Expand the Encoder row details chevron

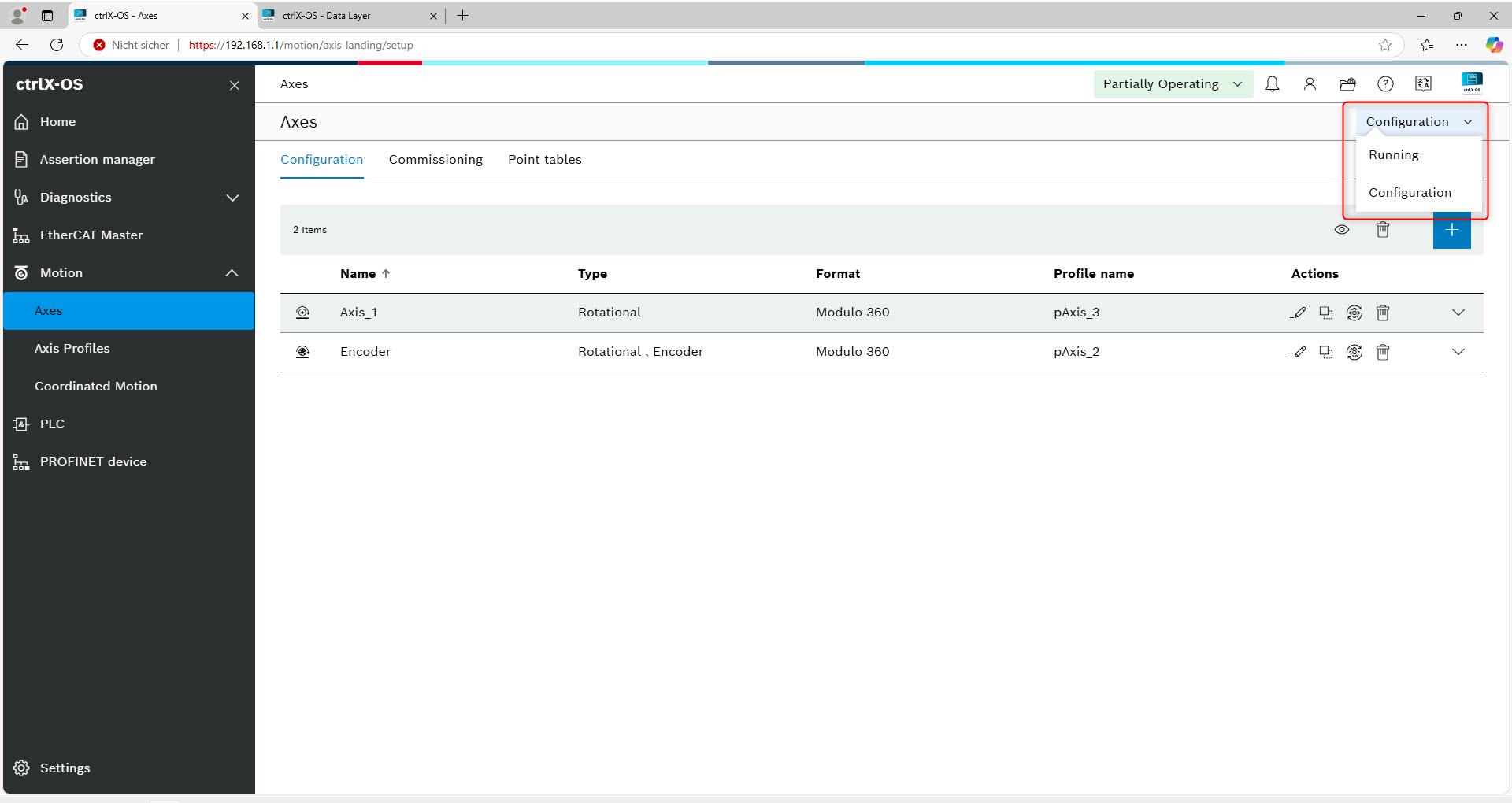pyautogui.click(x=1458, y=352)
